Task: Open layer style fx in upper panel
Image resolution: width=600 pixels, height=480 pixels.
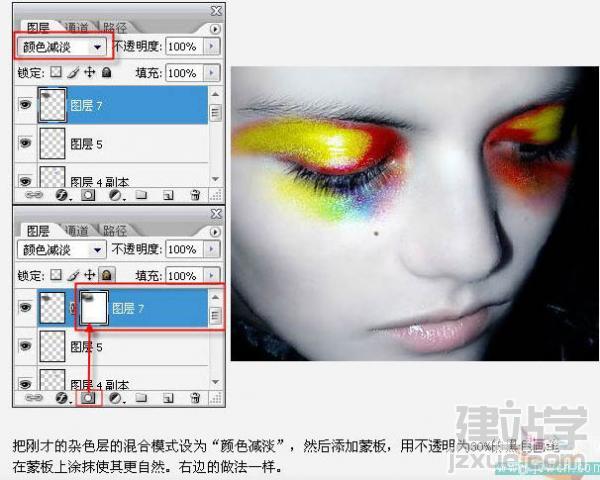Action: pos(62,195)
